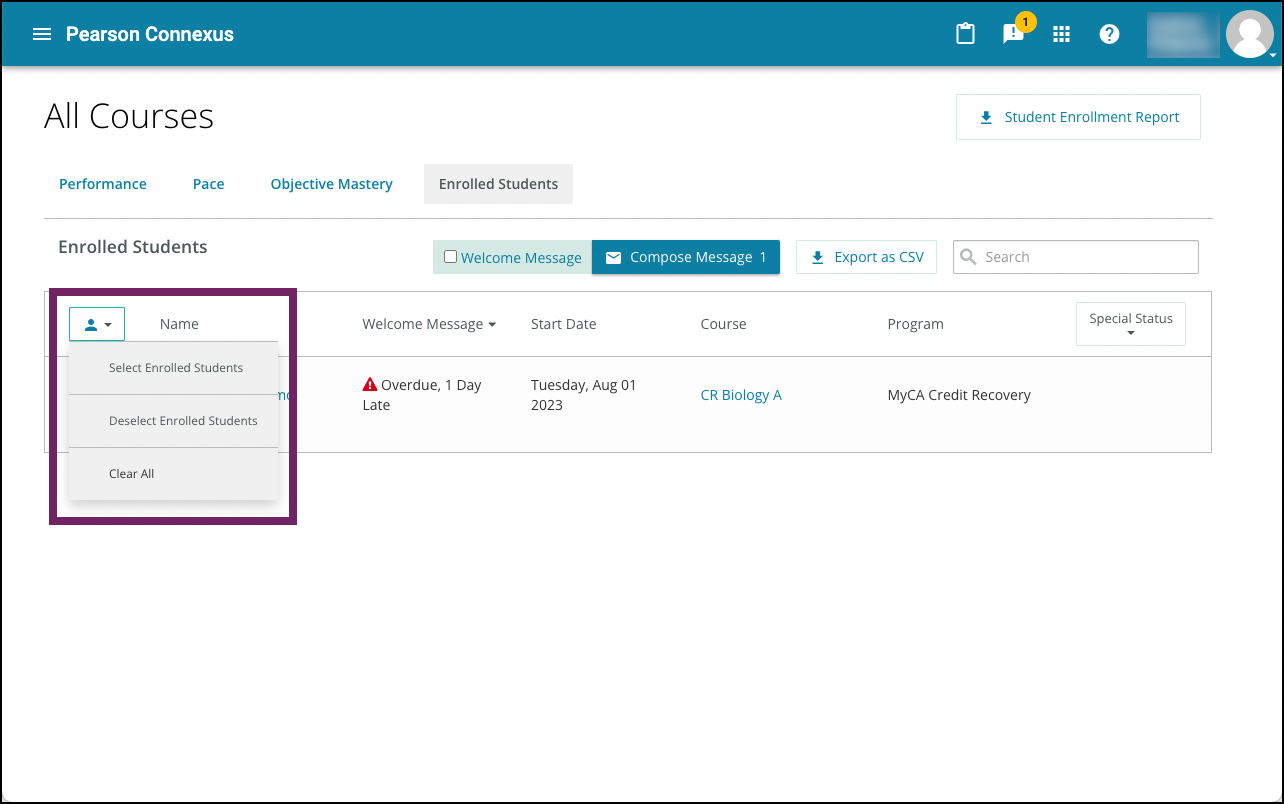Open the user profile avatar

click(x=1249, y=35)
